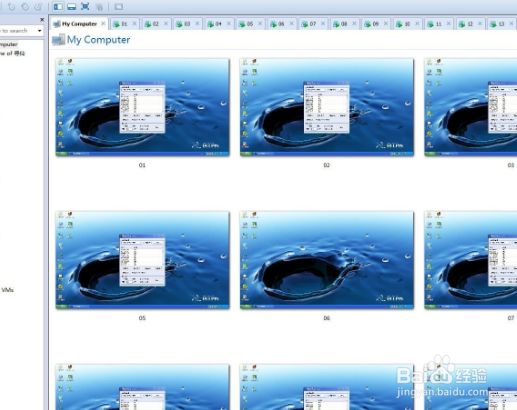Close the 03 tab
This screenshot has height=410, width=517.
[197, 23]
